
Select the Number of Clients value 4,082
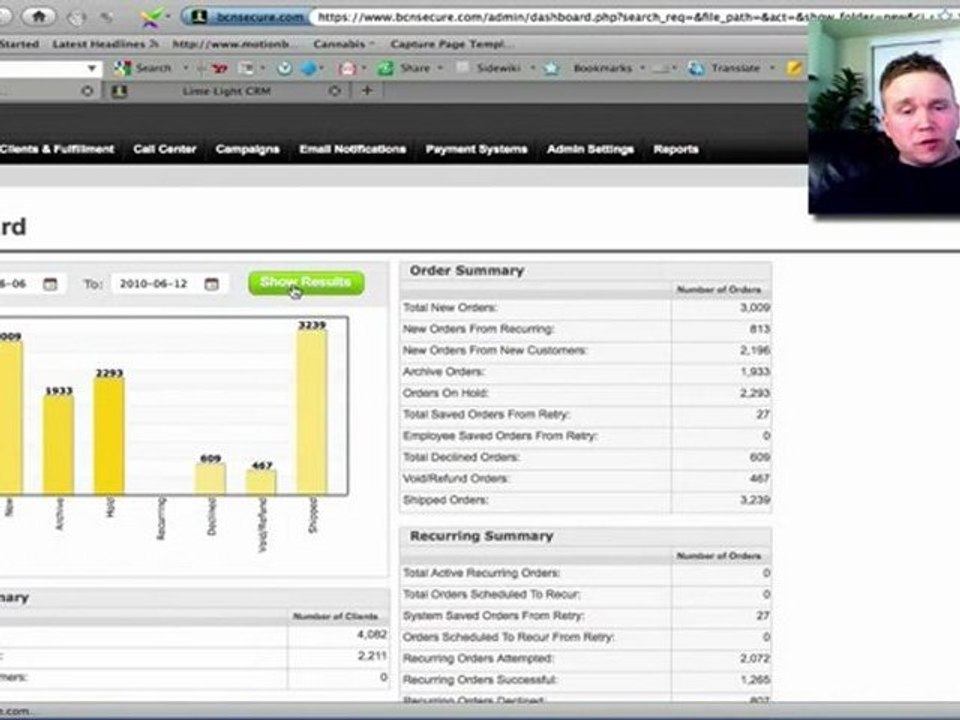pyautogui.click(x=372, y=635)
